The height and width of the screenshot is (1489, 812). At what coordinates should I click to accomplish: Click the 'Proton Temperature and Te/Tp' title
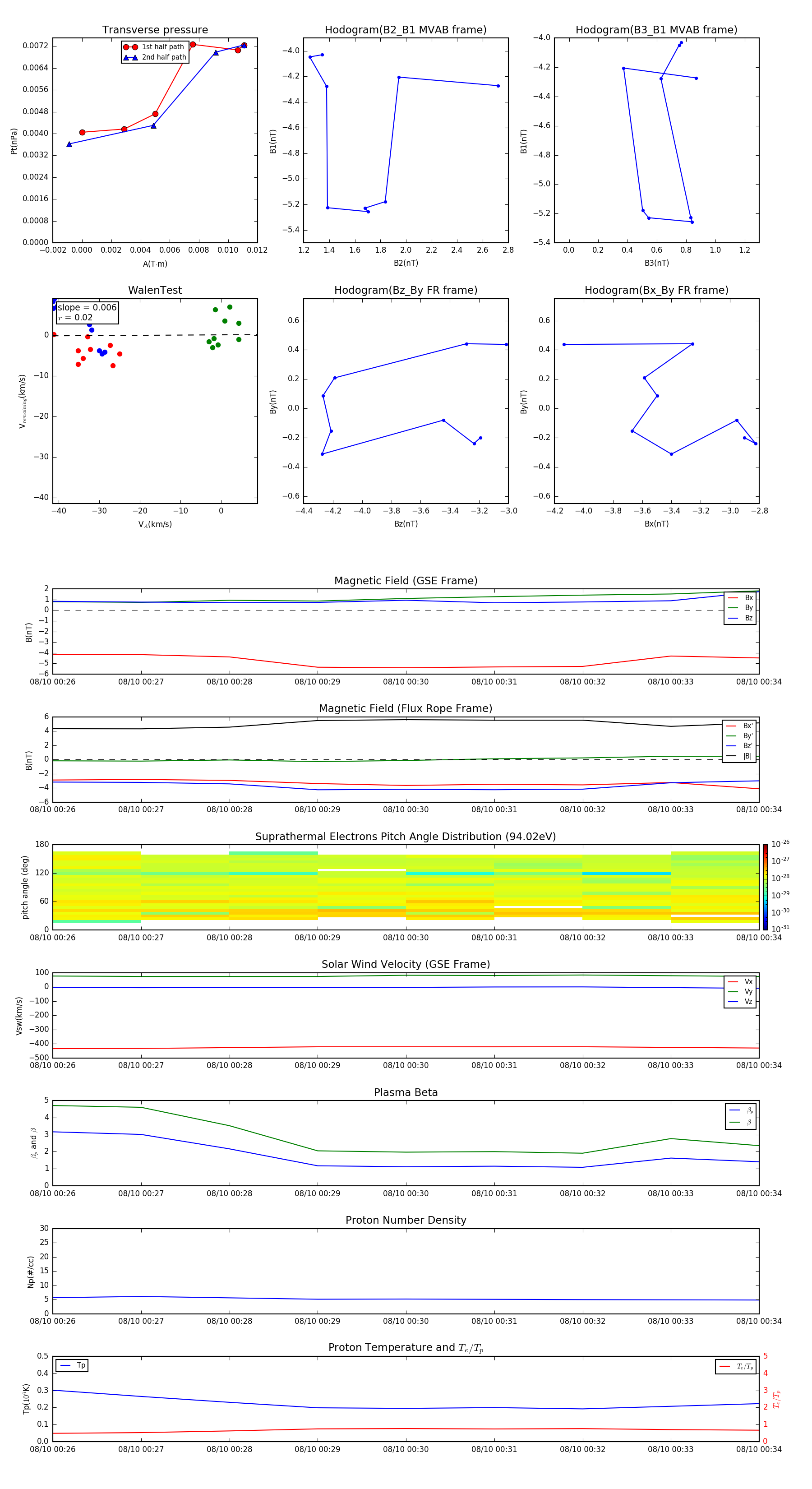[406, 1348]
